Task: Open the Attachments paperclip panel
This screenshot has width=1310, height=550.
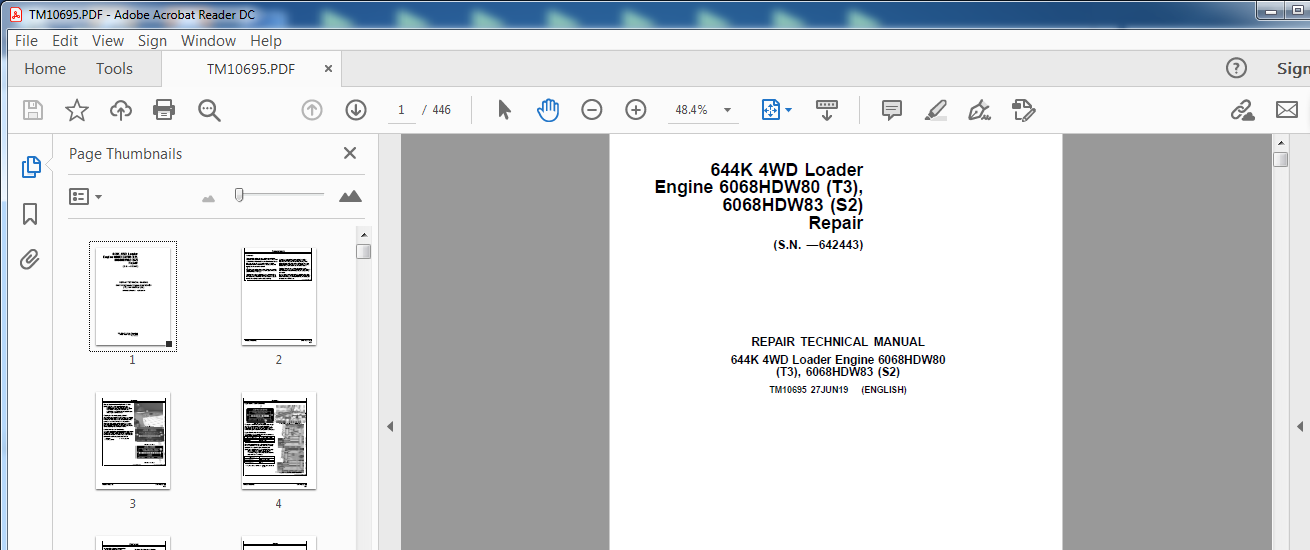Action: click(30, 260)
